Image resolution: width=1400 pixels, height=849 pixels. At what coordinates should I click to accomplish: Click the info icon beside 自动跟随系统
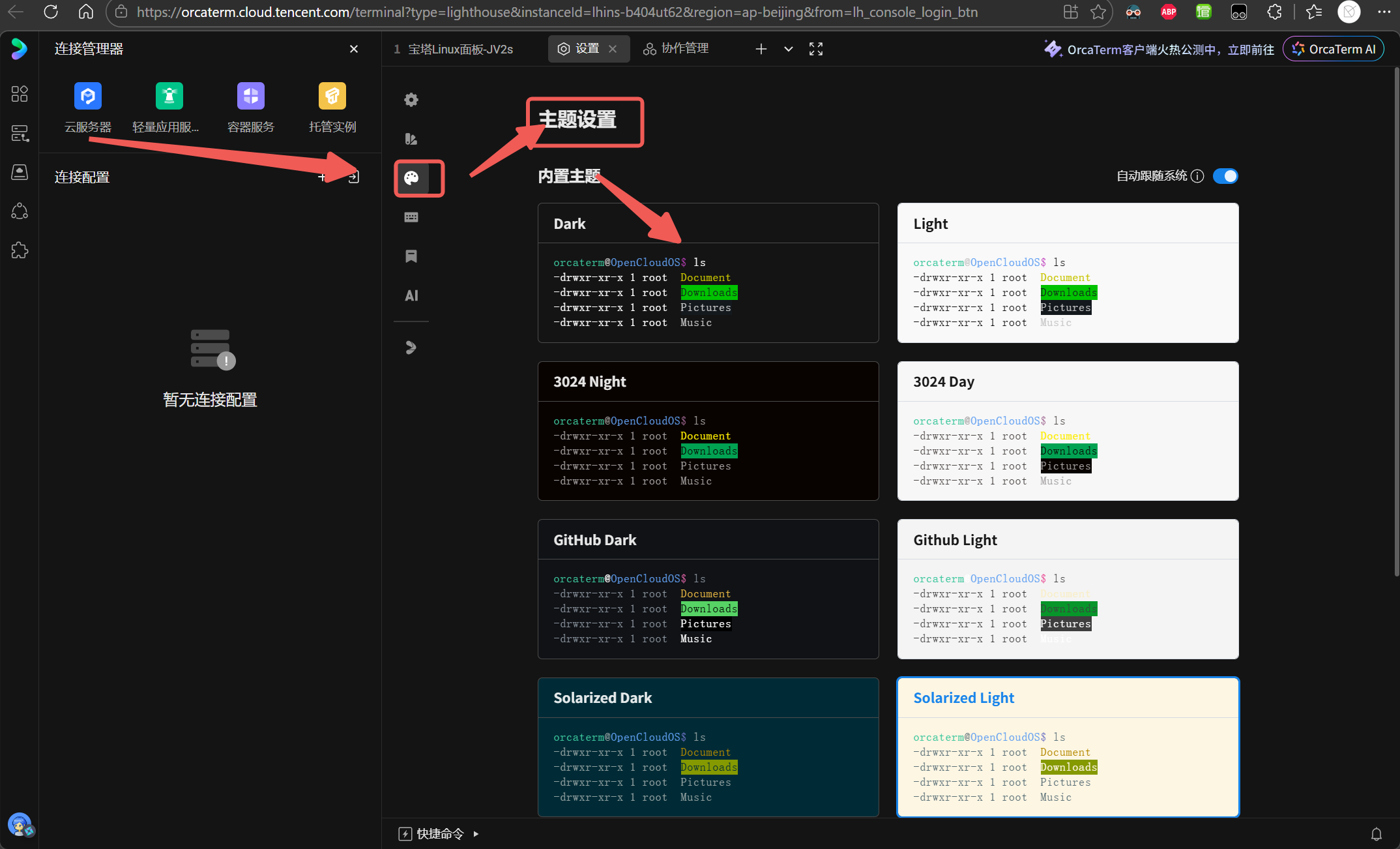pyautogui.click(x=1197, y=176)
